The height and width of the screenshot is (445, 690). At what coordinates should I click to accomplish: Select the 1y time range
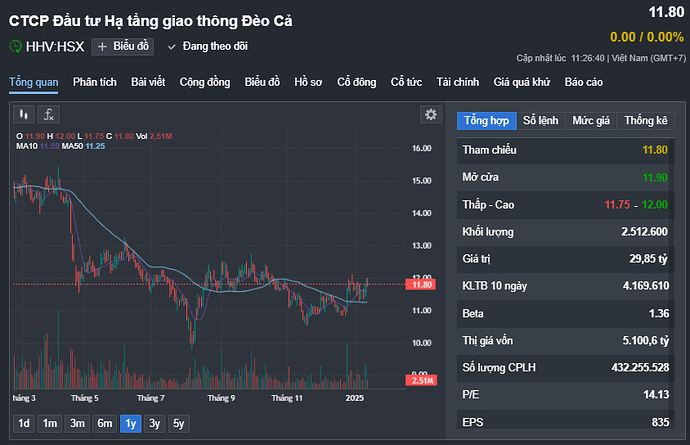tap(129, 423)
